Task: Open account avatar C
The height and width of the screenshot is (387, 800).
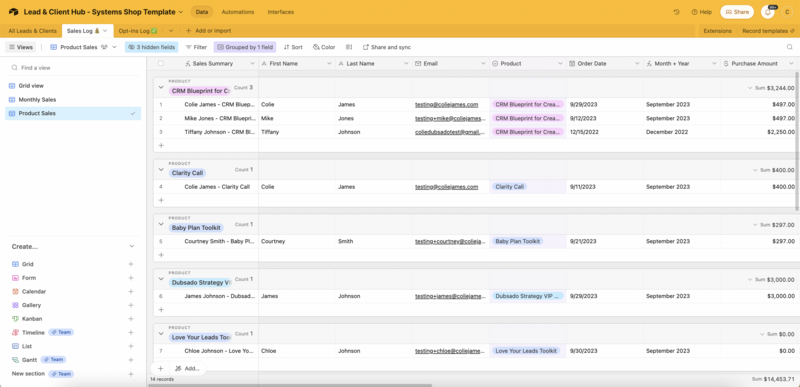Action: pyautogui.click(x=787, y=12)
